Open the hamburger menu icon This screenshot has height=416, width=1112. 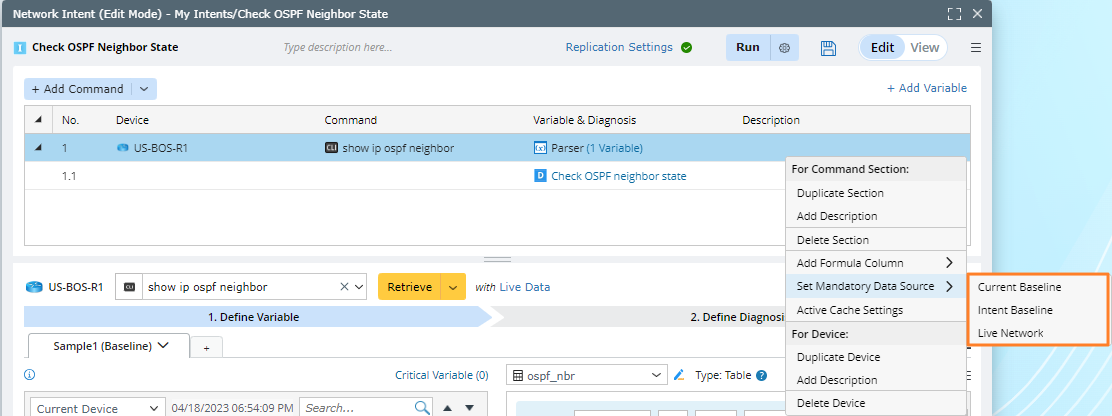[976, 48]
